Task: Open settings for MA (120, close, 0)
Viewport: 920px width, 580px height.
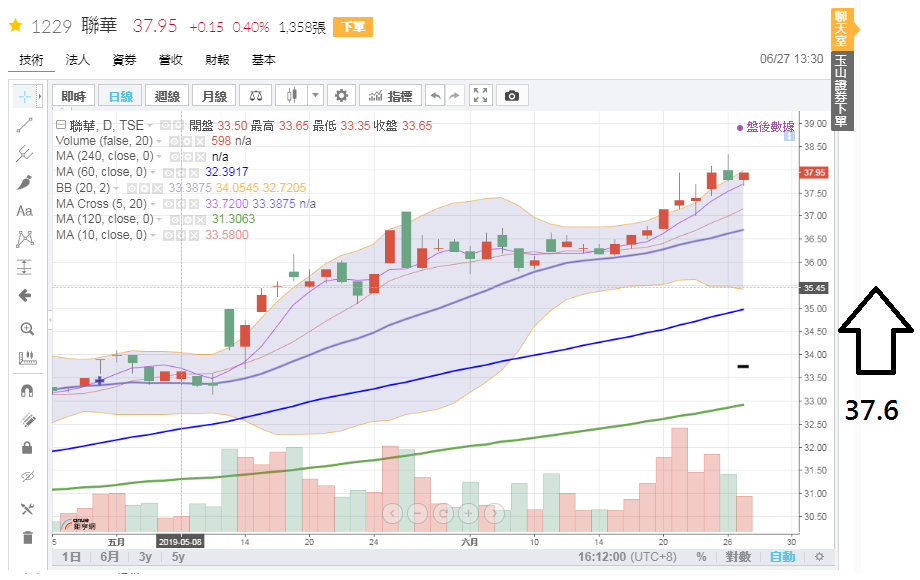Action: coord(188,219)
